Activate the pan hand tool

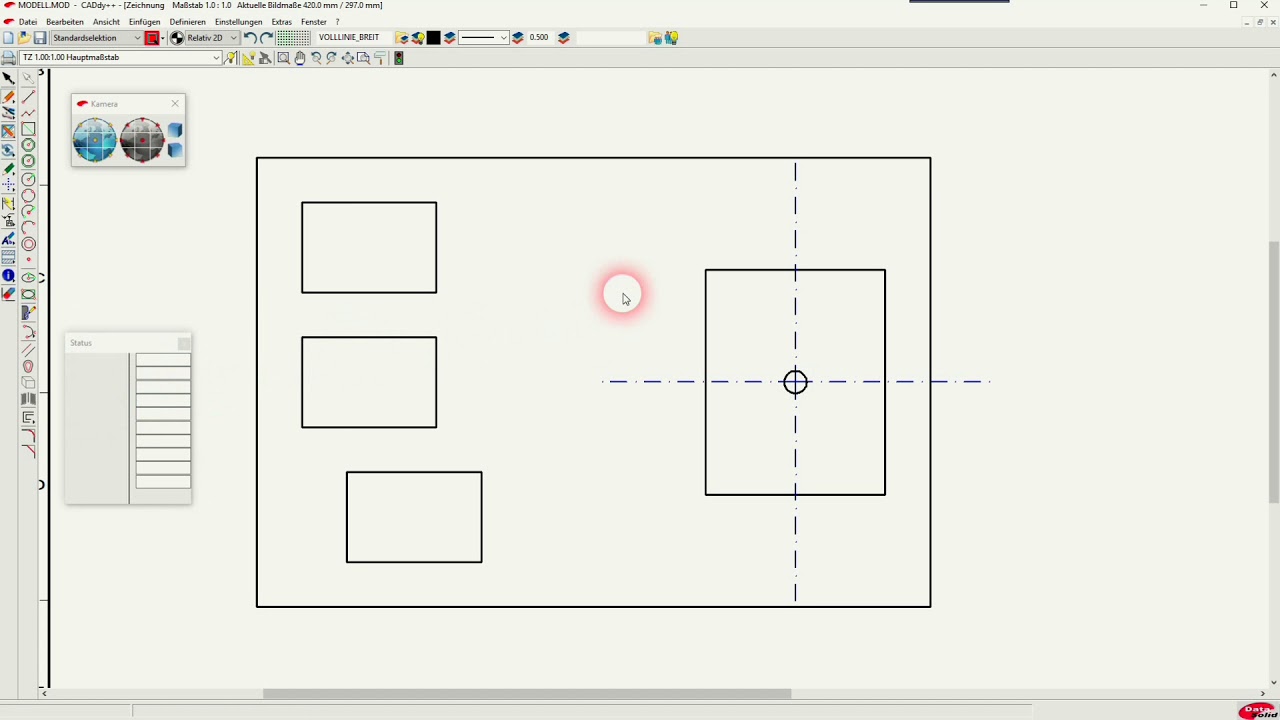[x=300, y=58]
